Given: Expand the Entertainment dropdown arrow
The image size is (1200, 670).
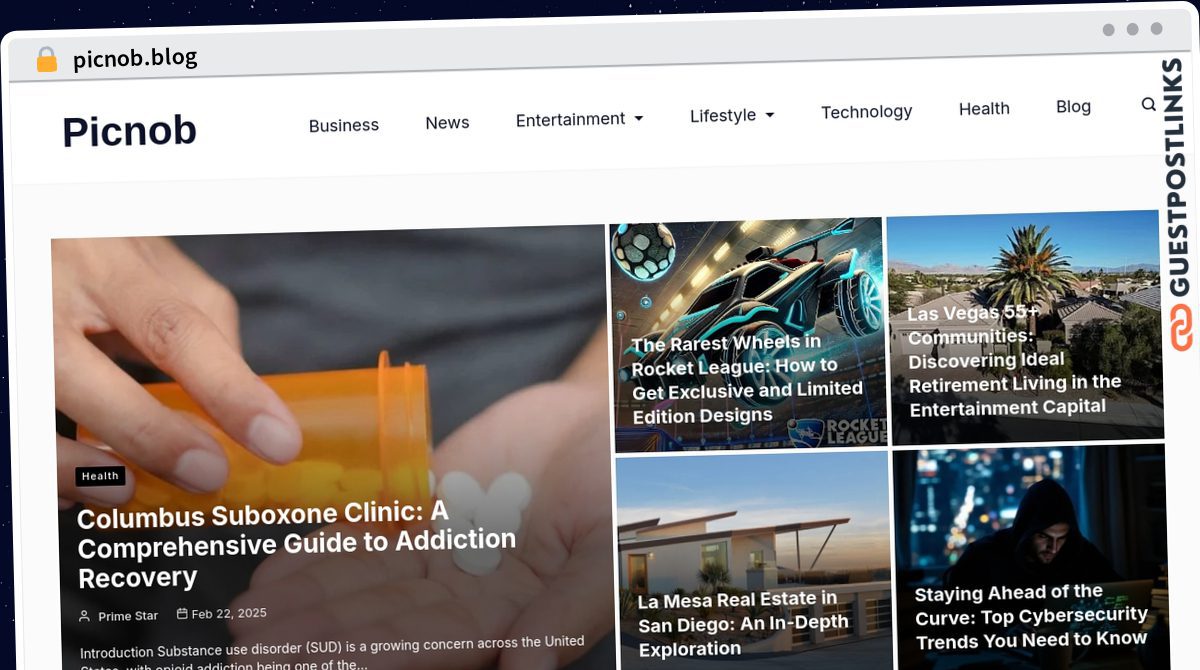Looking at the screenshot, I should pyautogui.click(x=639, y=118).
